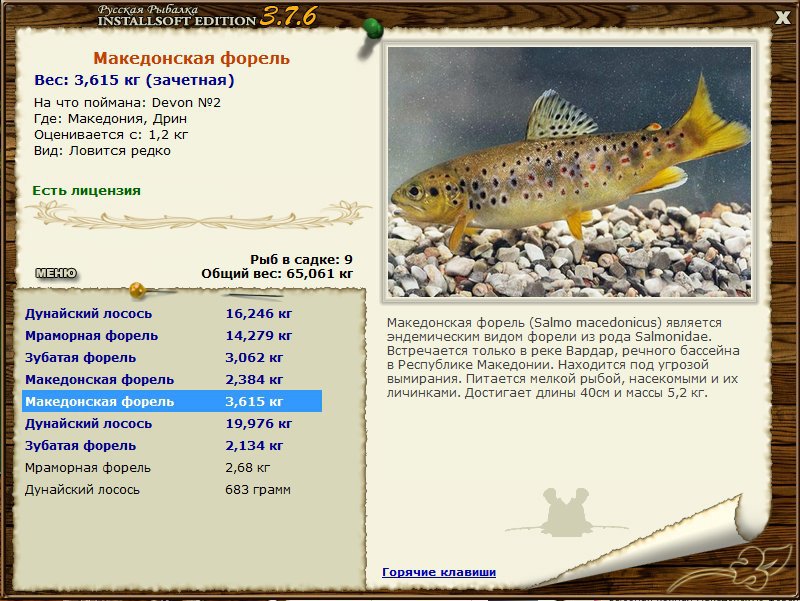Click the yellow pushpin on the list
The image size is (800, 601).
pos(138,290)
